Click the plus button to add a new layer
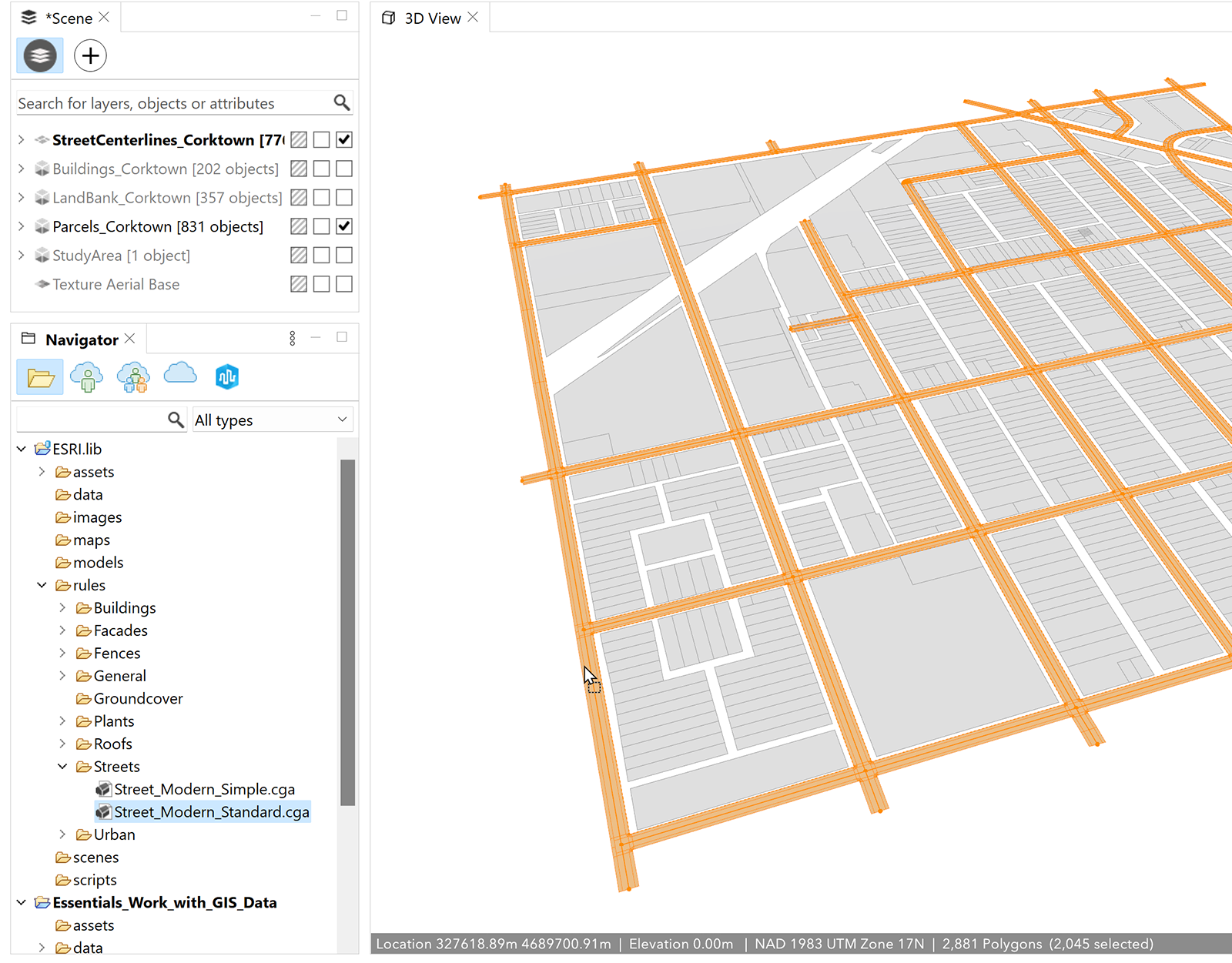The image size is (1232, 963). pyautogui.click(x=90, y=55)
